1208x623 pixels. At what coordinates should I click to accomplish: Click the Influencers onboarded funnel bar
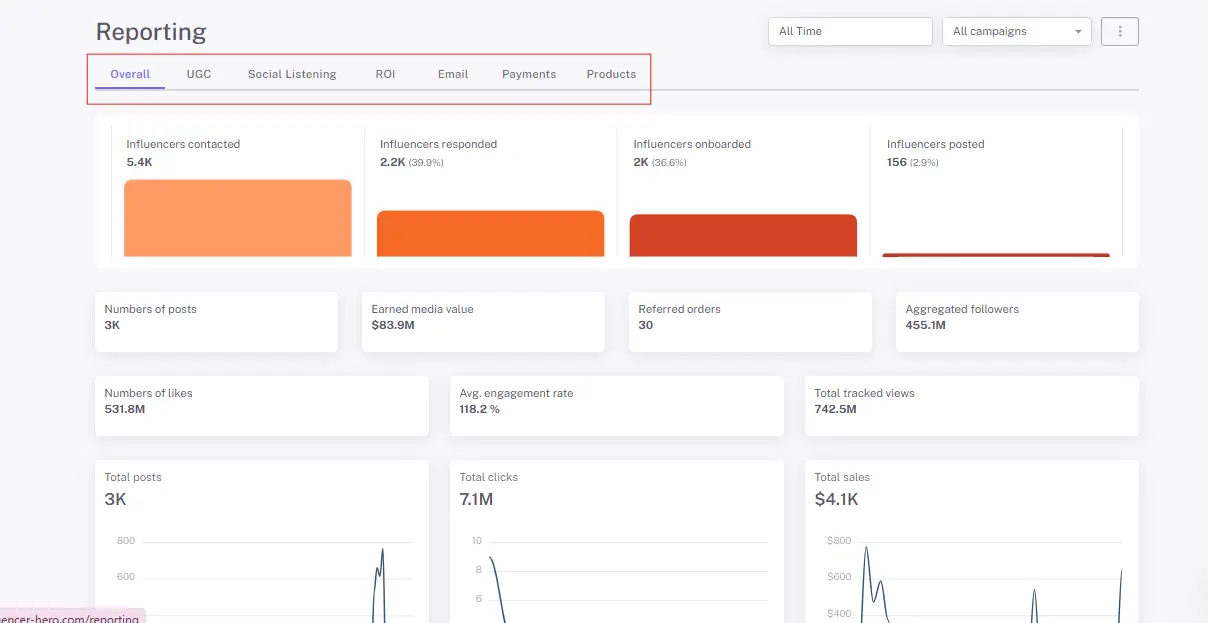743,235
